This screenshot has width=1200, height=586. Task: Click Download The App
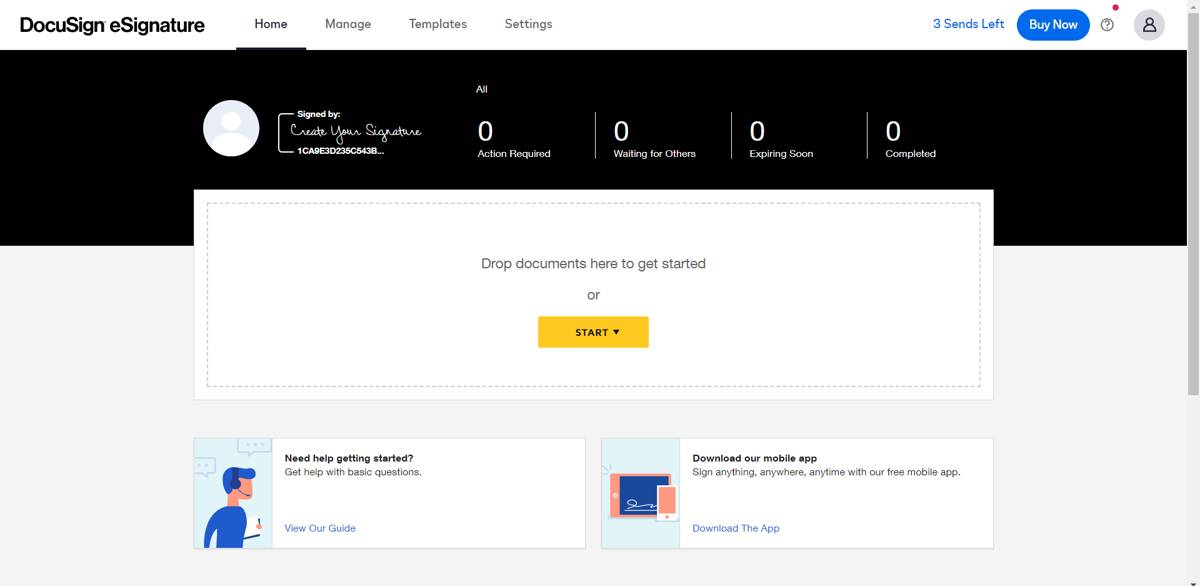[736, 528]
